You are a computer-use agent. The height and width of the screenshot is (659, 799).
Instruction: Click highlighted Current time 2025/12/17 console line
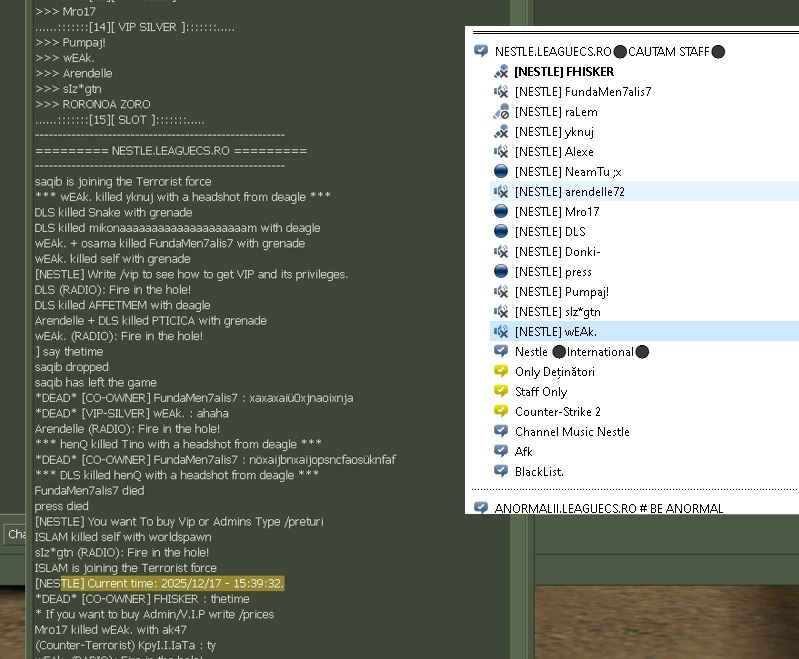(159, 583)
